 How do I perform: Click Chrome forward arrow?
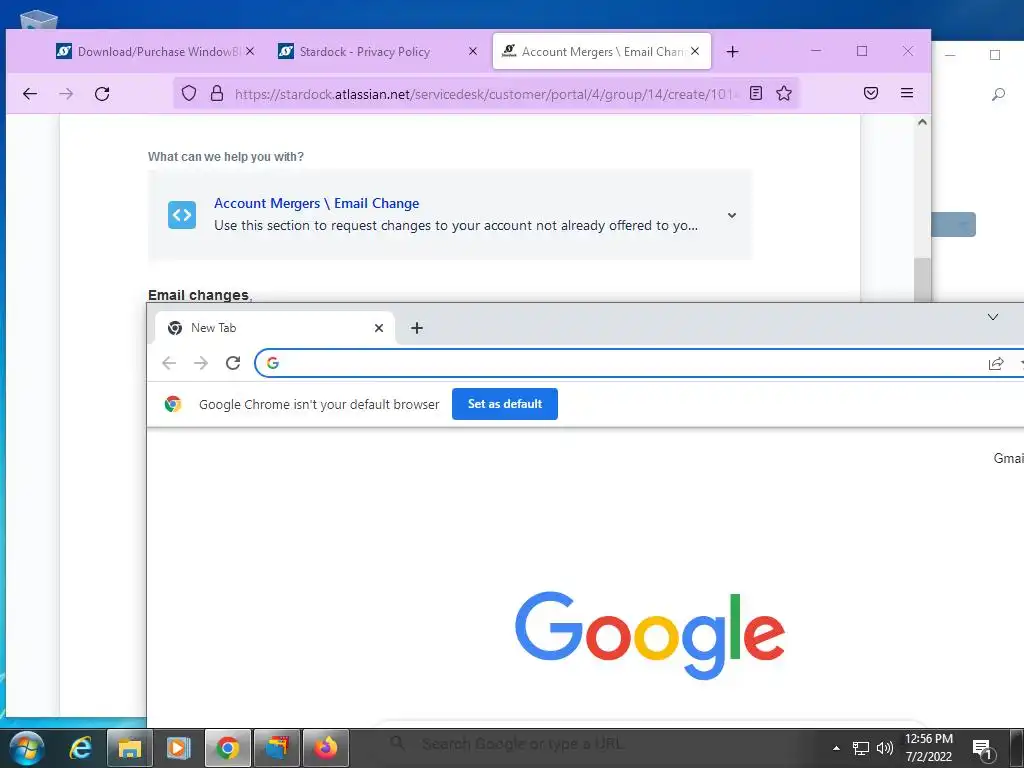[201, 363]
